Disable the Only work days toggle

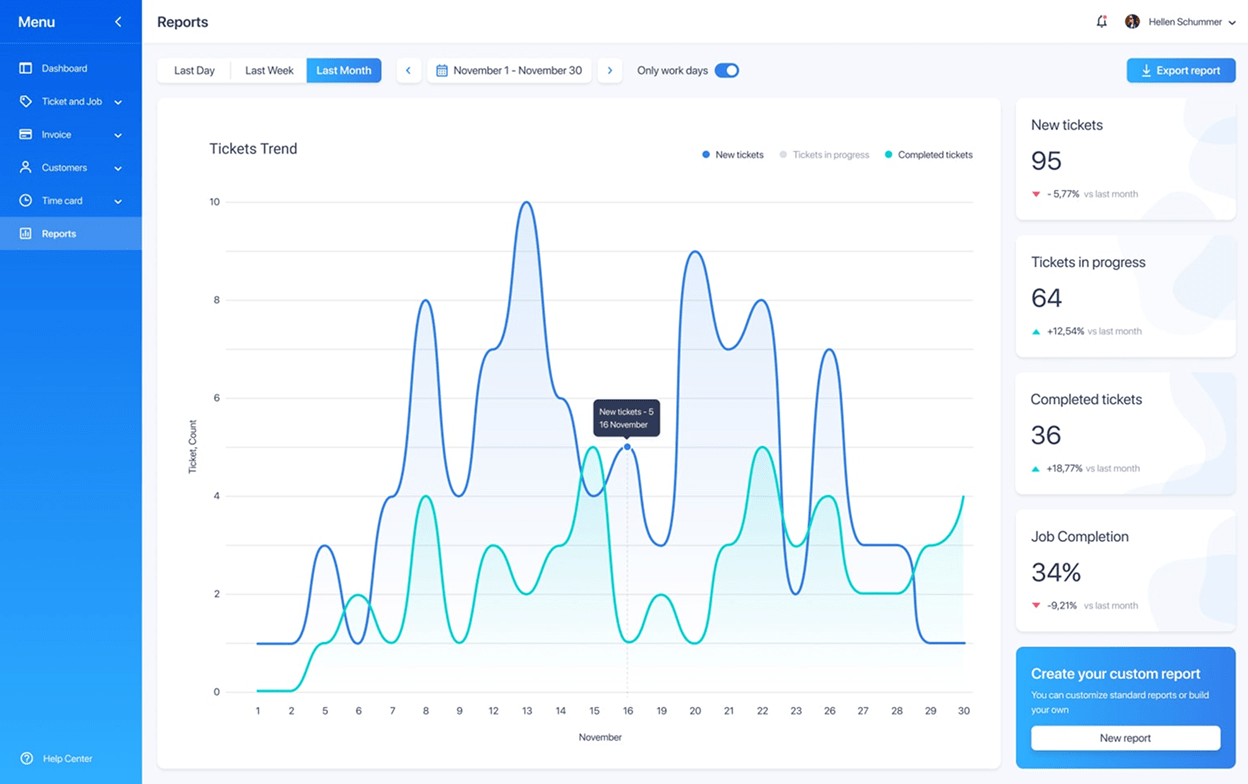[727, 70]
